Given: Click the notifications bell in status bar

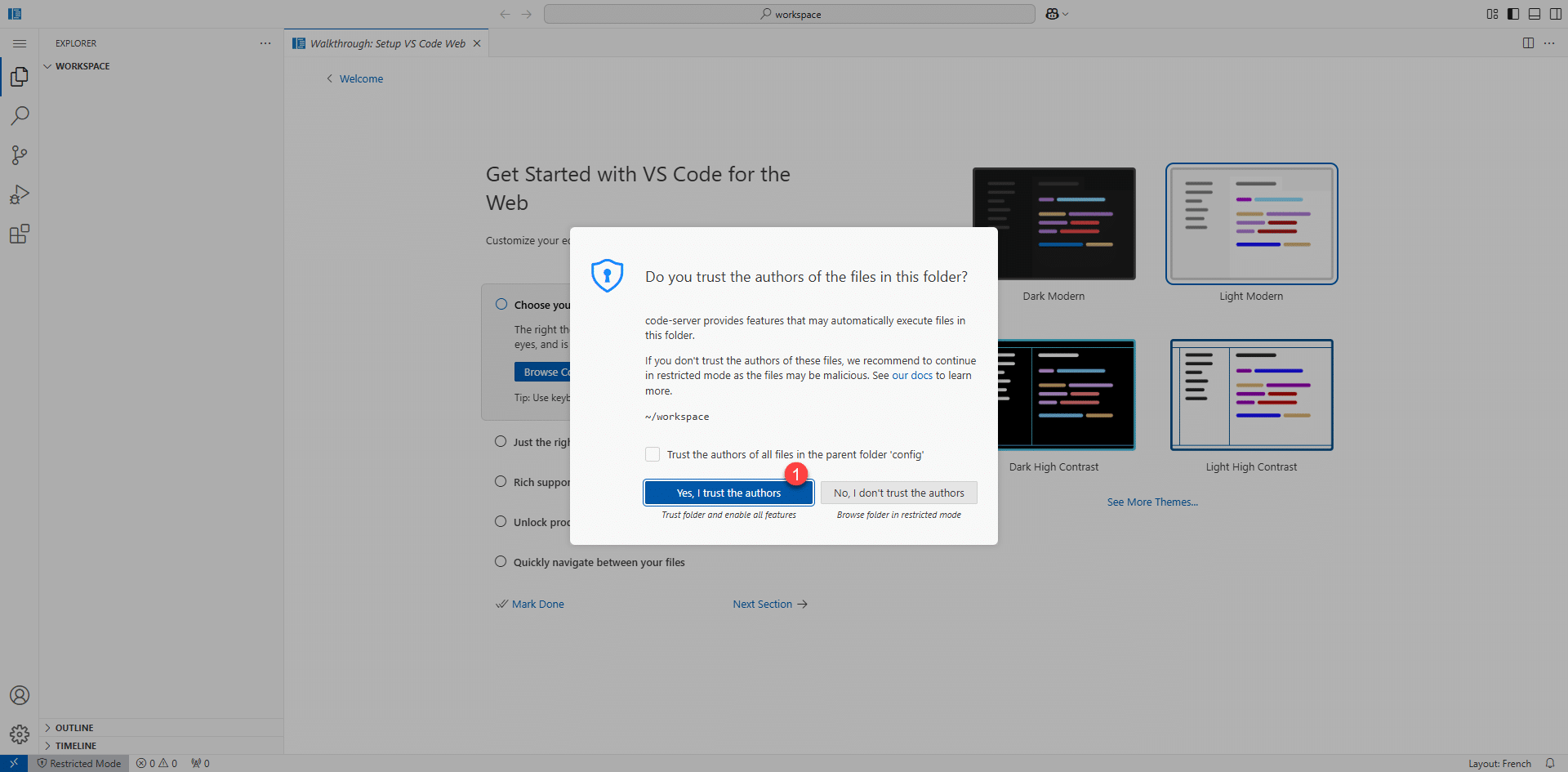Looking at the screenshot, I should (x=1549, y=763).
